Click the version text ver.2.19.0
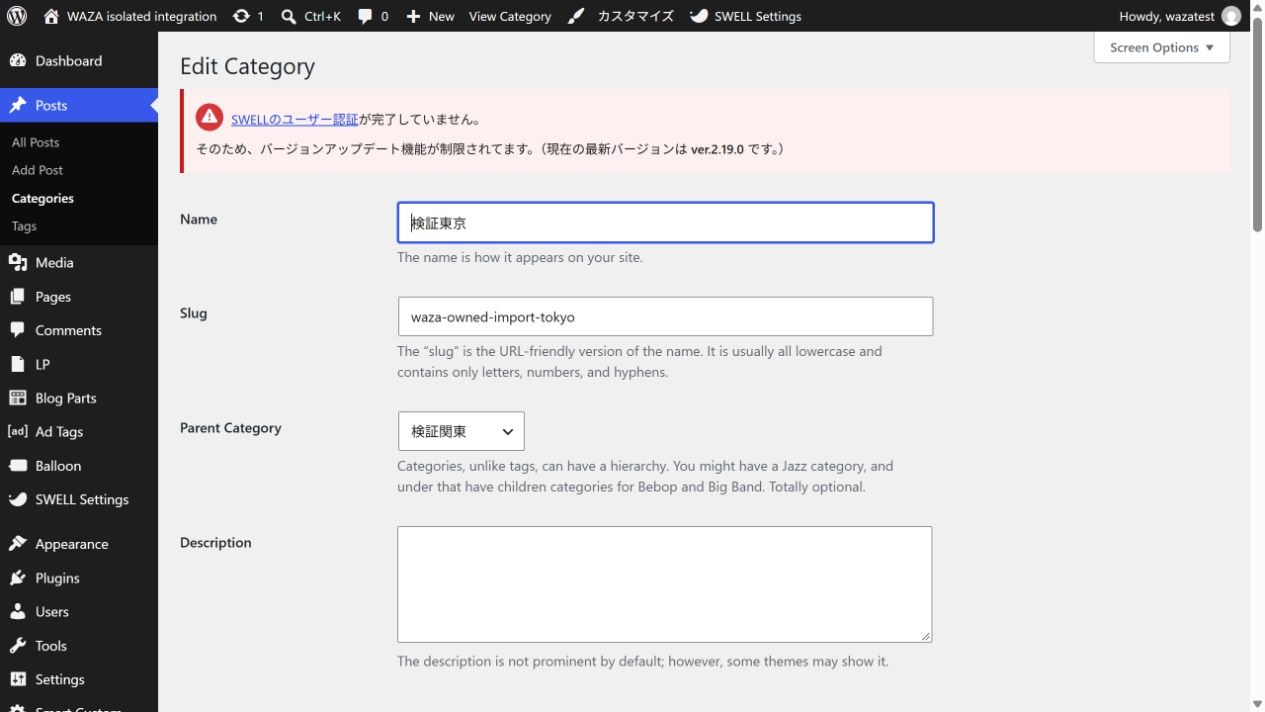1265x712 pixels. click(x=717, y=149)
